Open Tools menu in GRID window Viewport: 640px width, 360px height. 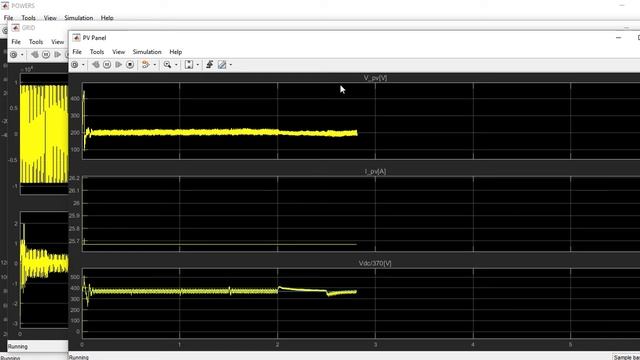[x=36, y=42]
